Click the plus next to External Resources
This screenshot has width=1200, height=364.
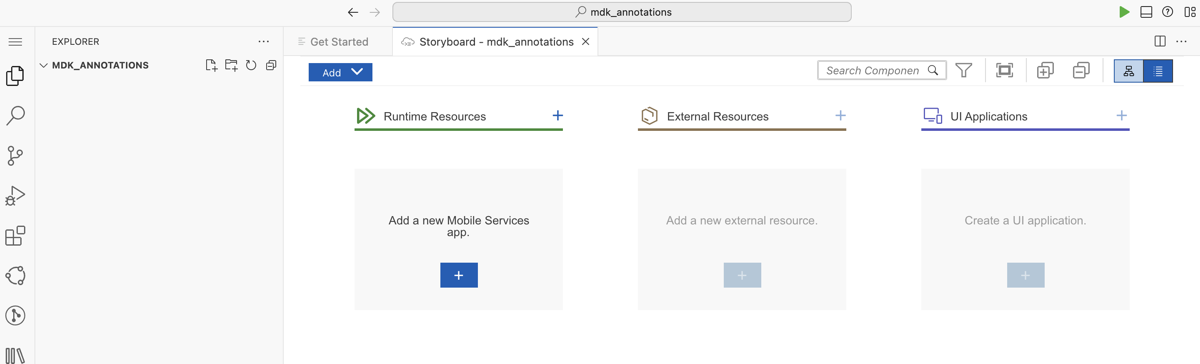click(x=841, y=116)
